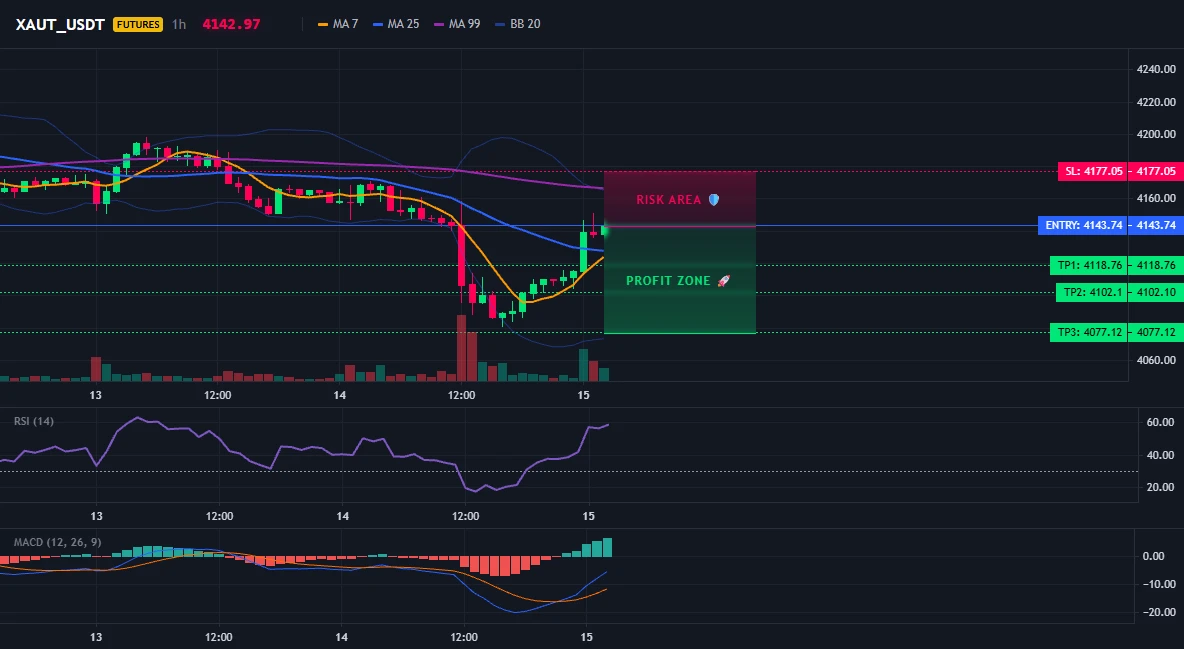This screenshot has width=1184, height=649.
Task: Click the rocket icon in the Profit Zone
Action: click(x=723, y=281)
